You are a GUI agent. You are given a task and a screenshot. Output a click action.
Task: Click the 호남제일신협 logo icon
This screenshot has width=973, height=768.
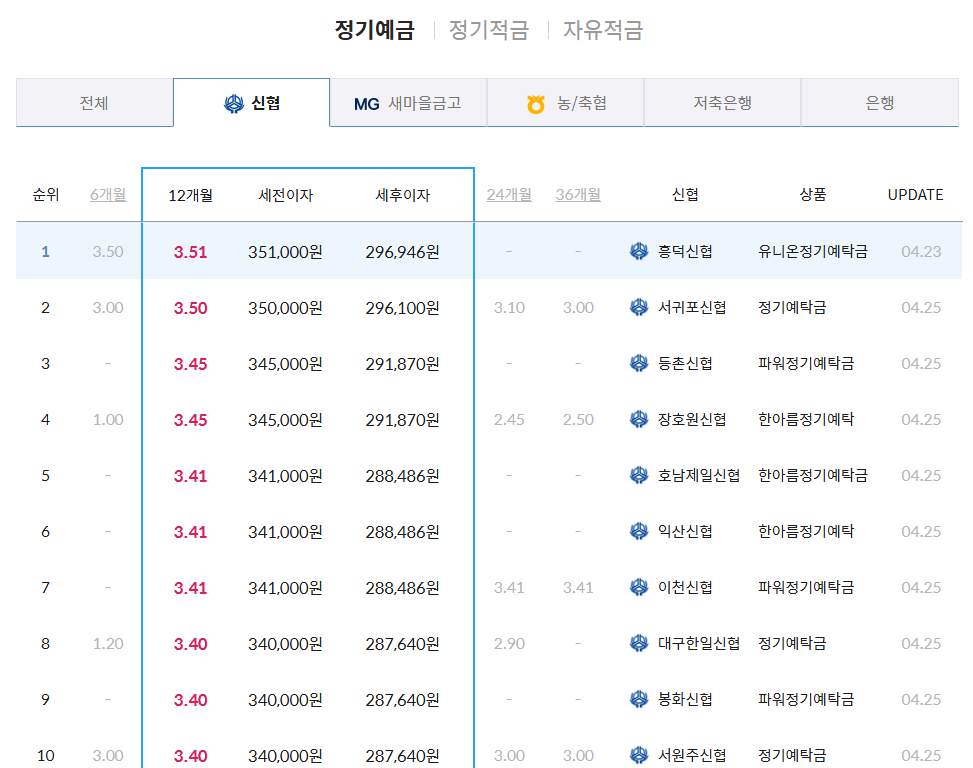click(639, 475)
